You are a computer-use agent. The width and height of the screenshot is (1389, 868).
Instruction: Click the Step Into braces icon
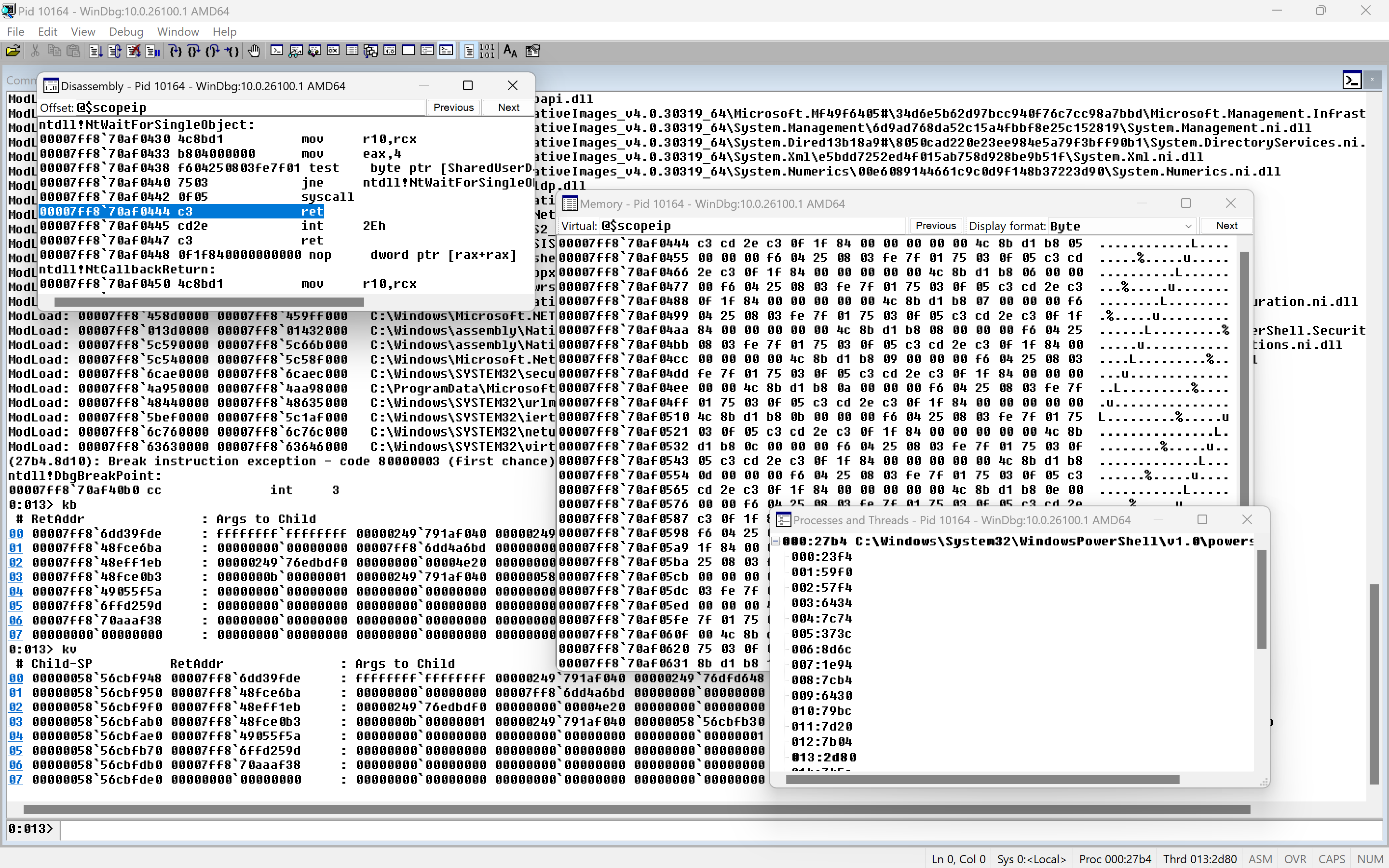pos(176,51)
